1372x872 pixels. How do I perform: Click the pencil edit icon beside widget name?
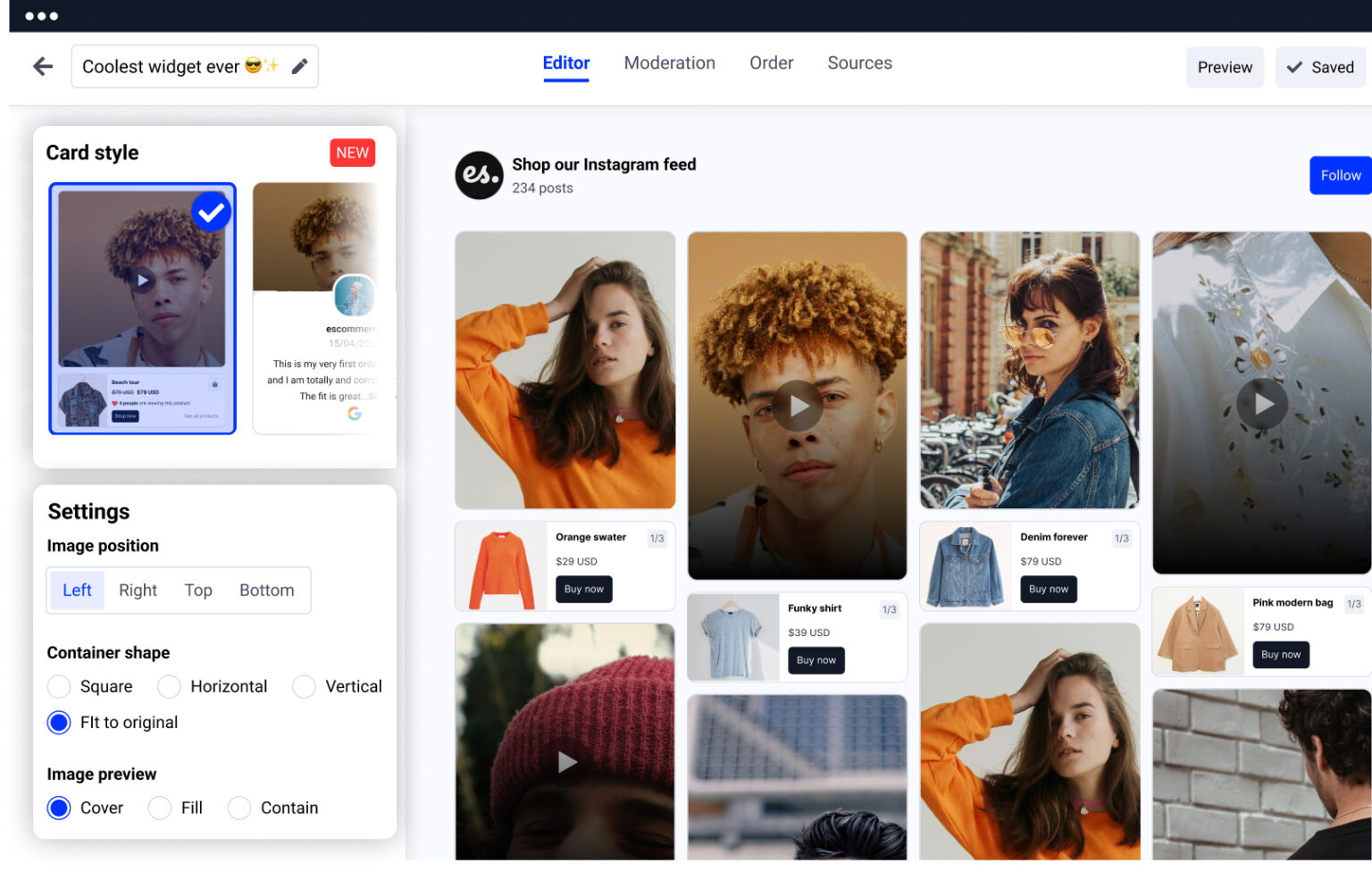click(300, 66)
